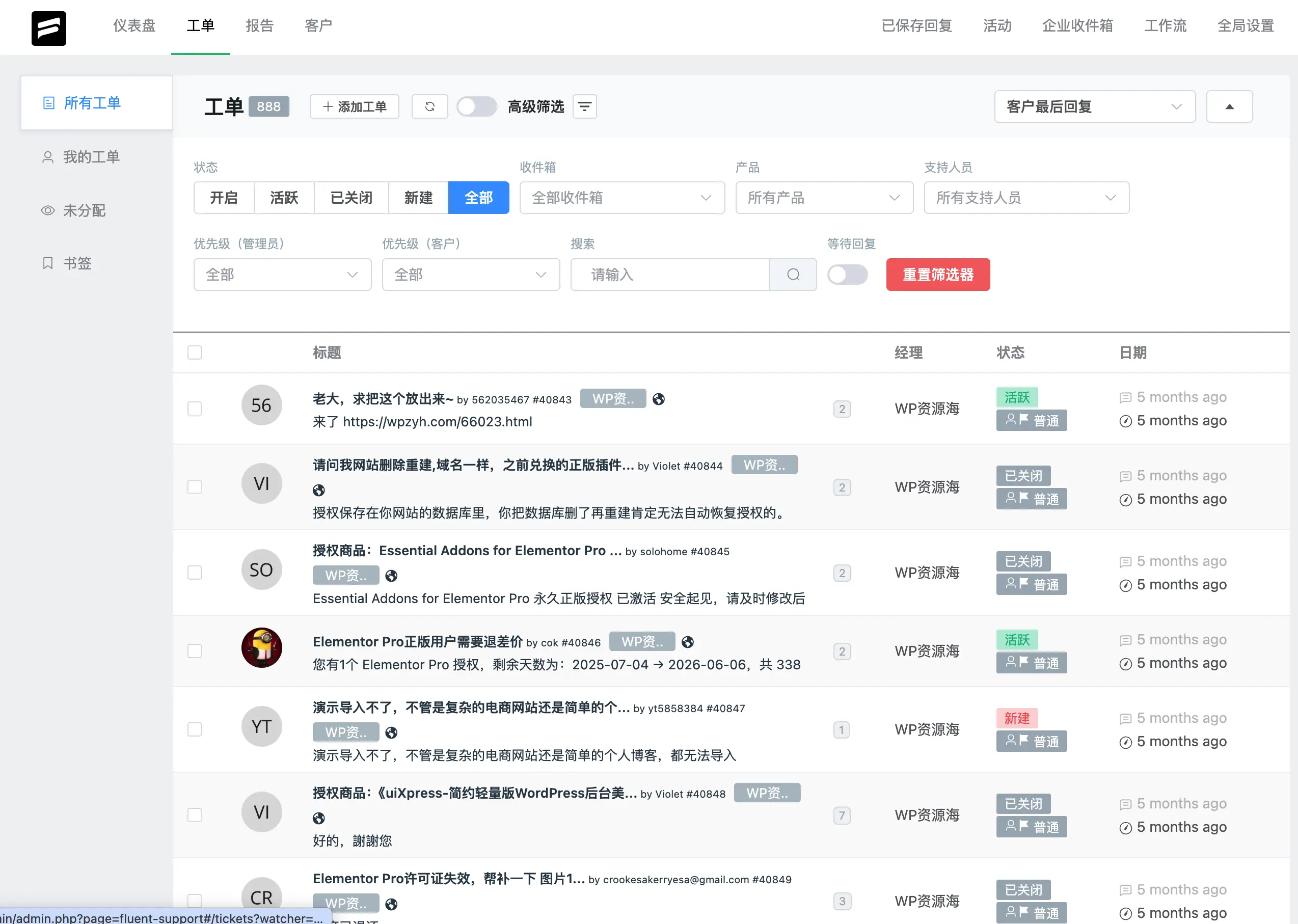Viewport: 1298px width, 924px height.
Task: Open the 所有支持人员 dropdown
Action: [1025, 198]
